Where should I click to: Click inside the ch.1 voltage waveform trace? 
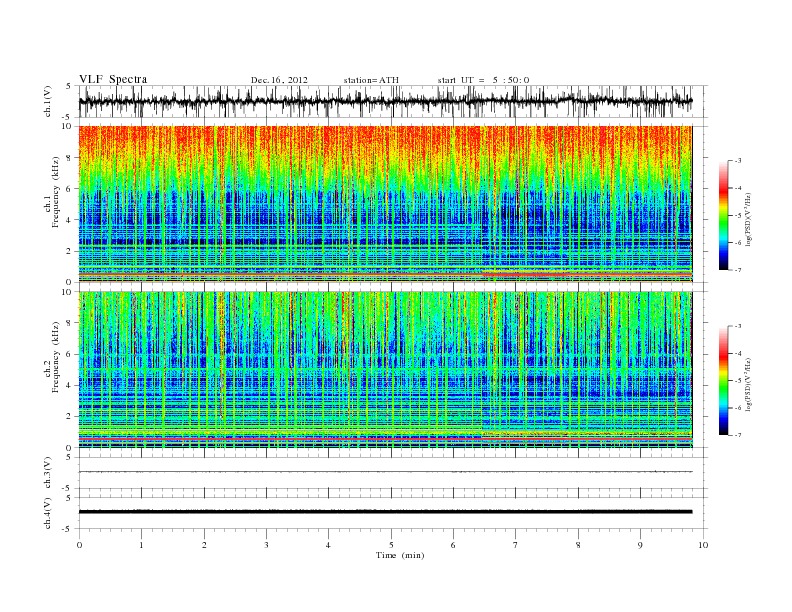[385, 101]
